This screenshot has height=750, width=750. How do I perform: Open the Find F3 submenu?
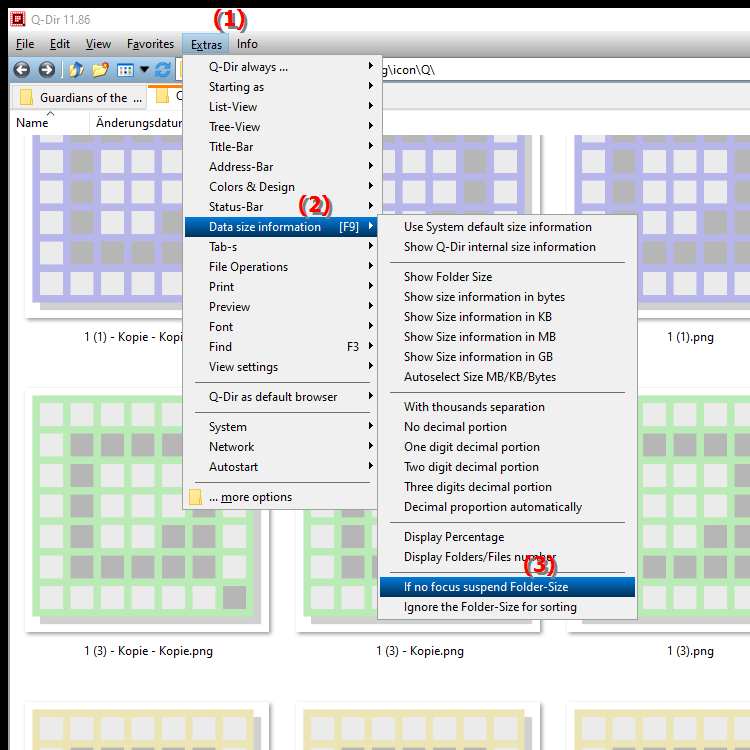click(281, 347)
